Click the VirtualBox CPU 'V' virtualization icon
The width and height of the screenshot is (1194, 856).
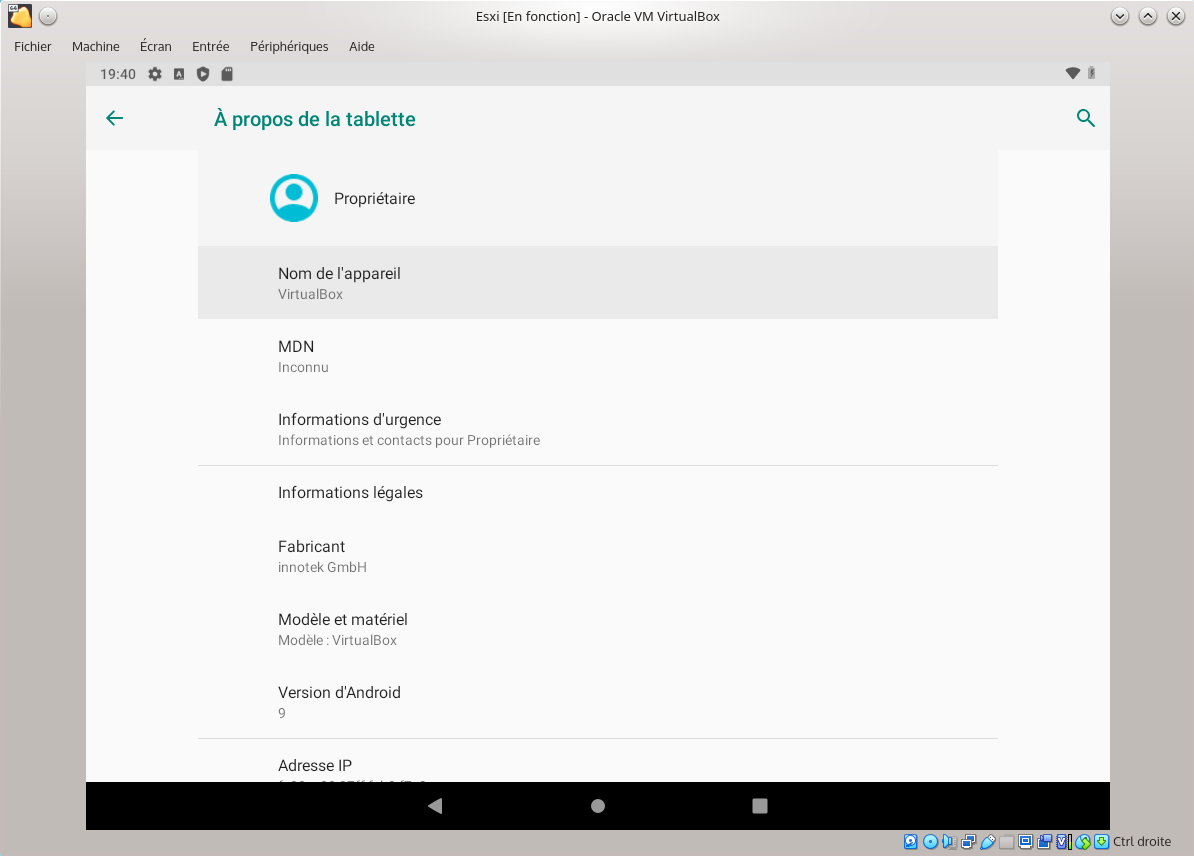[1064, 842]
